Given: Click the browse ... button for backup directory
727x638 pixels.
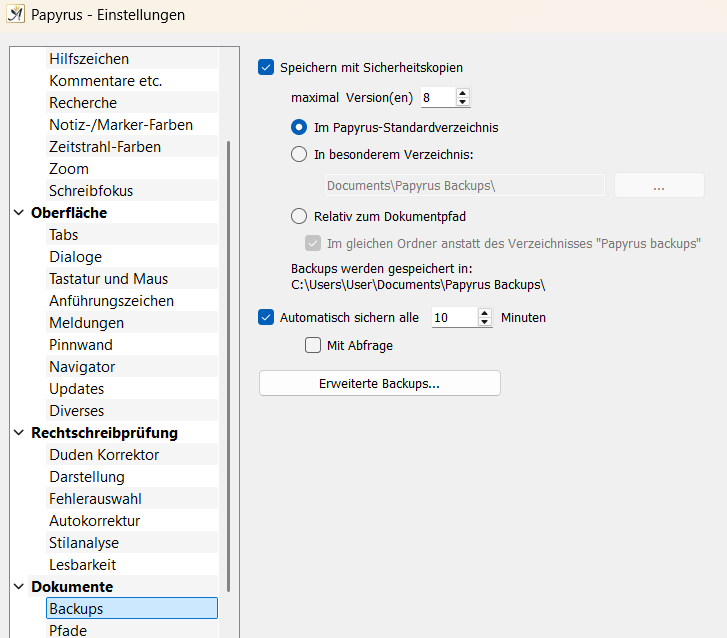Looking at the screenshot, I should 659,185.
